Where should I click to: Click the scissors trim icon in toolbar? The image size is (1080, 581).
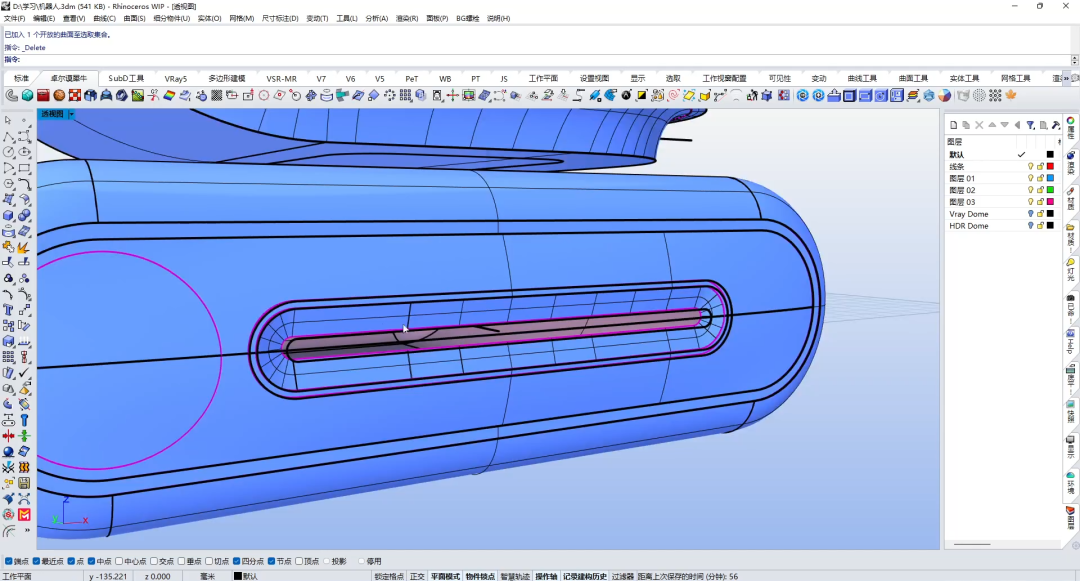(x=153, y=96)
